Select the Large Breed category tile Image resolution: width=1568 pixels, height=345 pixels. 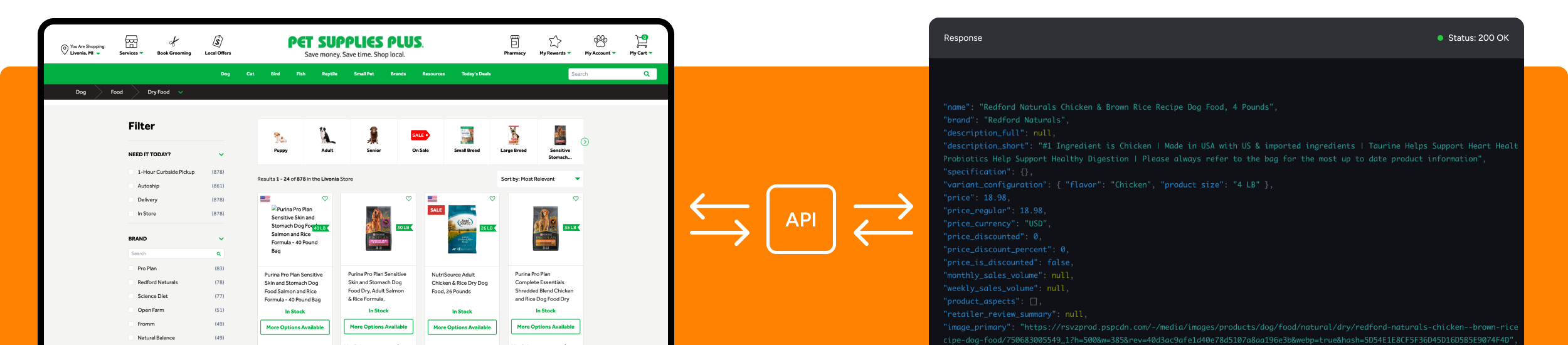pos(514,142)
